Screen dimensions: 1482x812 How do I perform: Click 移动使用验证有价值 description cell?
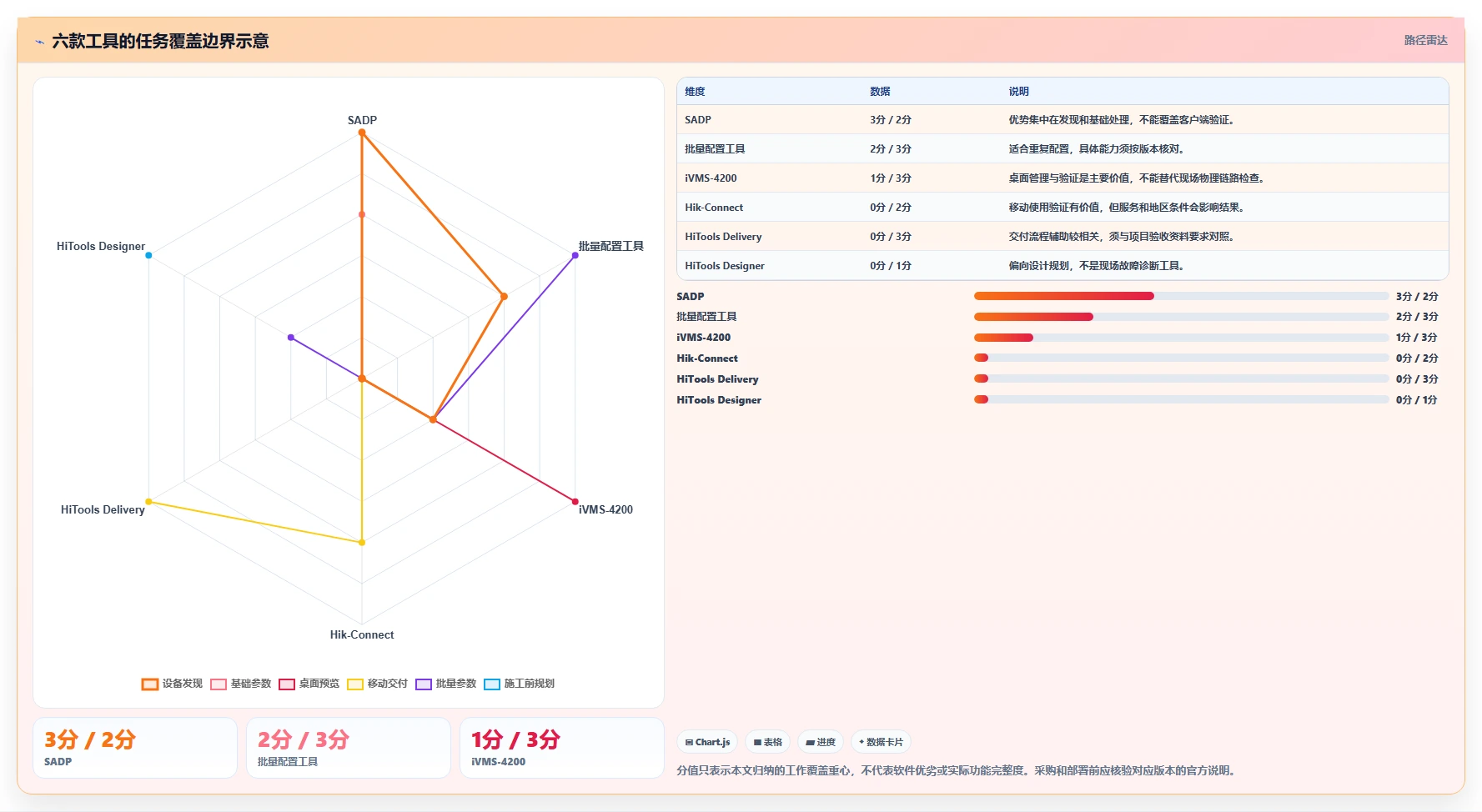click(1127, 208)
